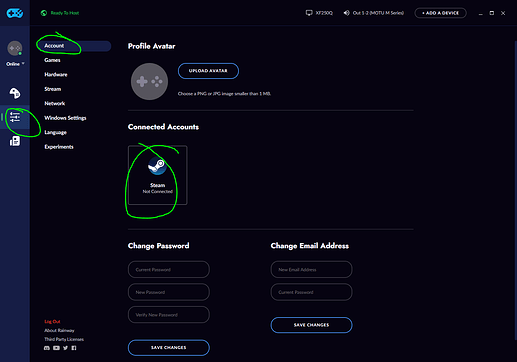The width and height of the screenshot is (517, 362).
Task: Open the Facebook social icon
Action: [74, 348]
